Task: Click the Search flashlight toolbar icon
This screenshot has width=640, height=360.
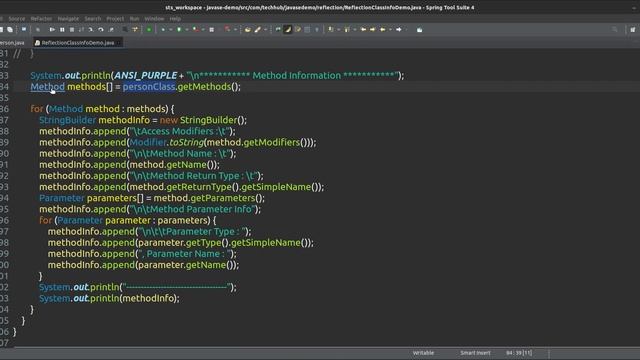Action: [258, 29]
